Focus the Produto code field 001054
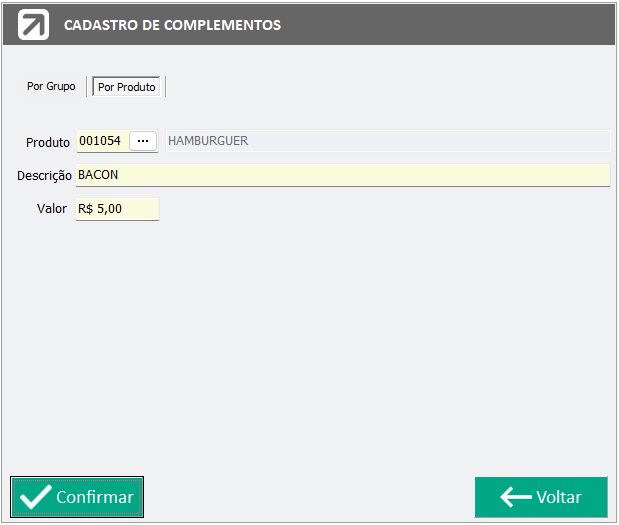The height and width of the screenshot is (525, 619). 101,141
